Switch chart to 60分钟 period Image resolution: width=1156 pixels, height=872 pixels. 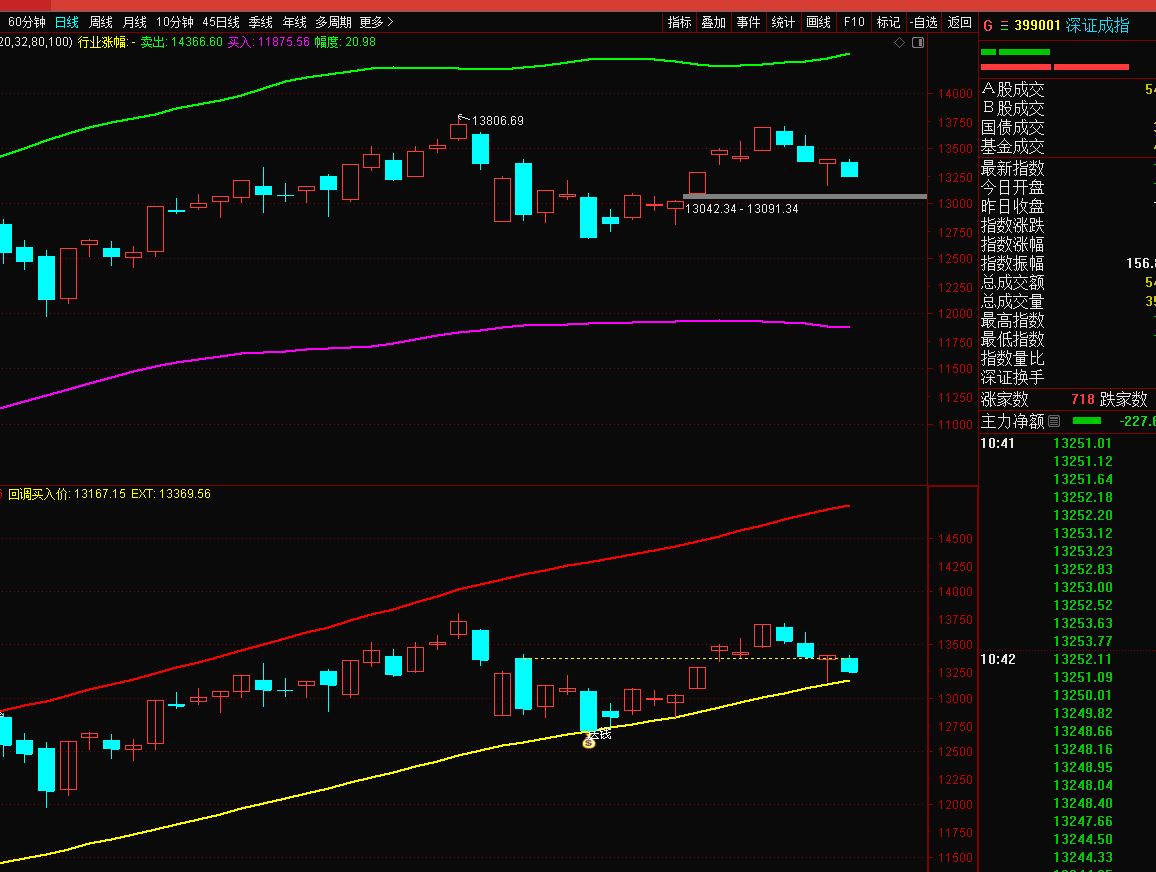27,22
